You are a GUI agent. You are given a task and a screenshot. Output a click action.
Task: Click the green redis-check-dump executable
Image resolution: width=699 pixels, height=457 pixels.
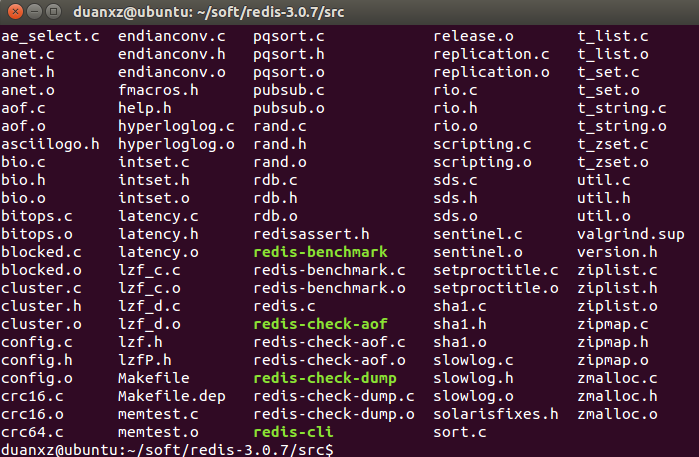pos(325,378)
